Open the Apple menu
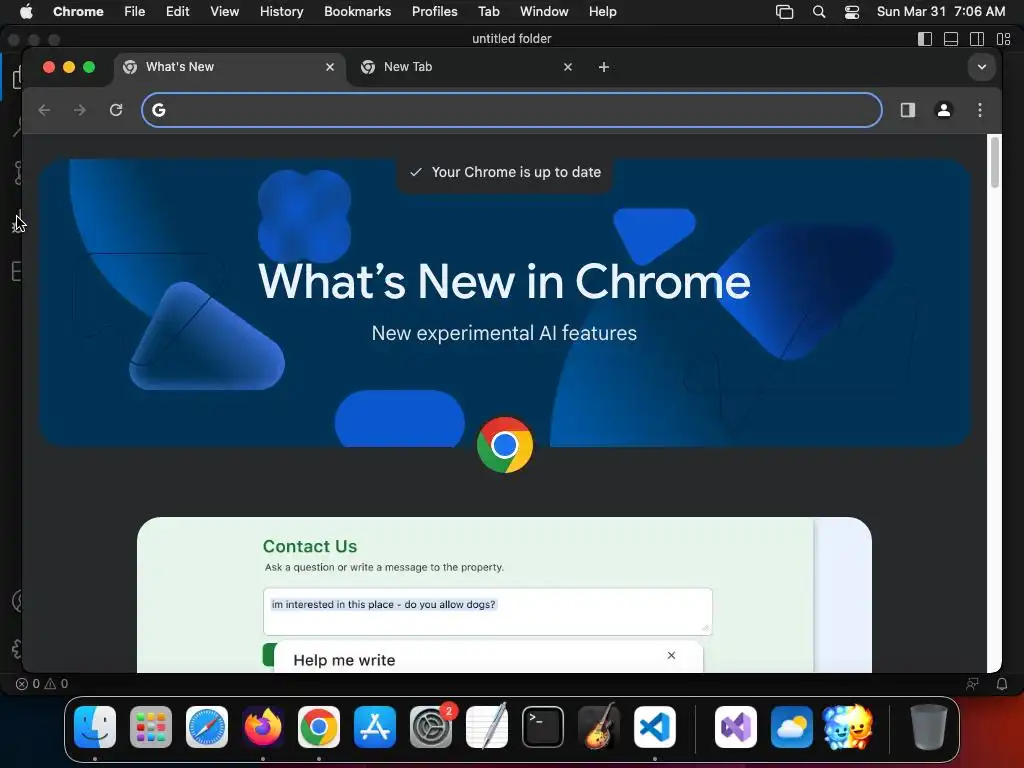Screen dimensions: 1024x768 [x=26, y=11]
